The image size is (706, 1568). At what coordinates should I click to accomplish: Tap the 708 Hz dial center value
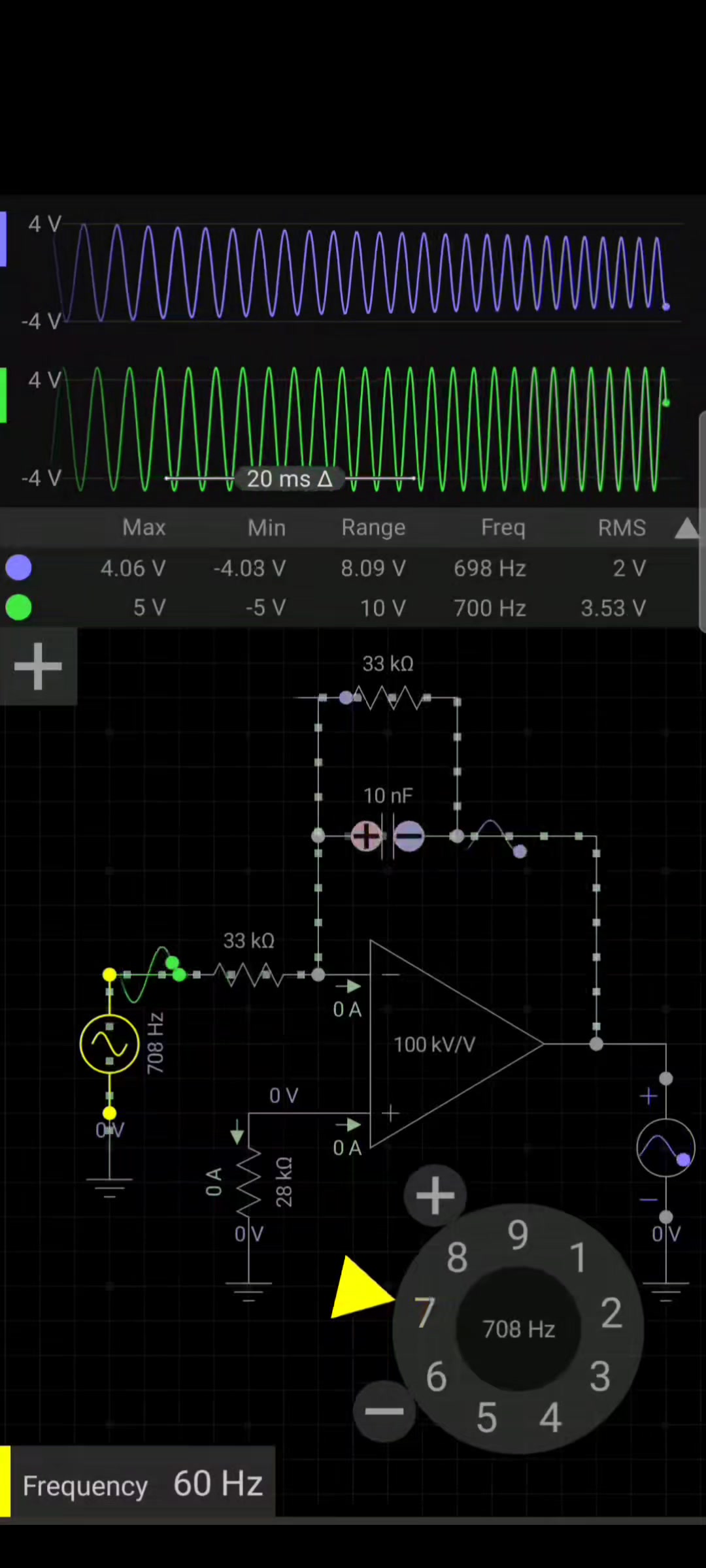tap(518, 1328)
